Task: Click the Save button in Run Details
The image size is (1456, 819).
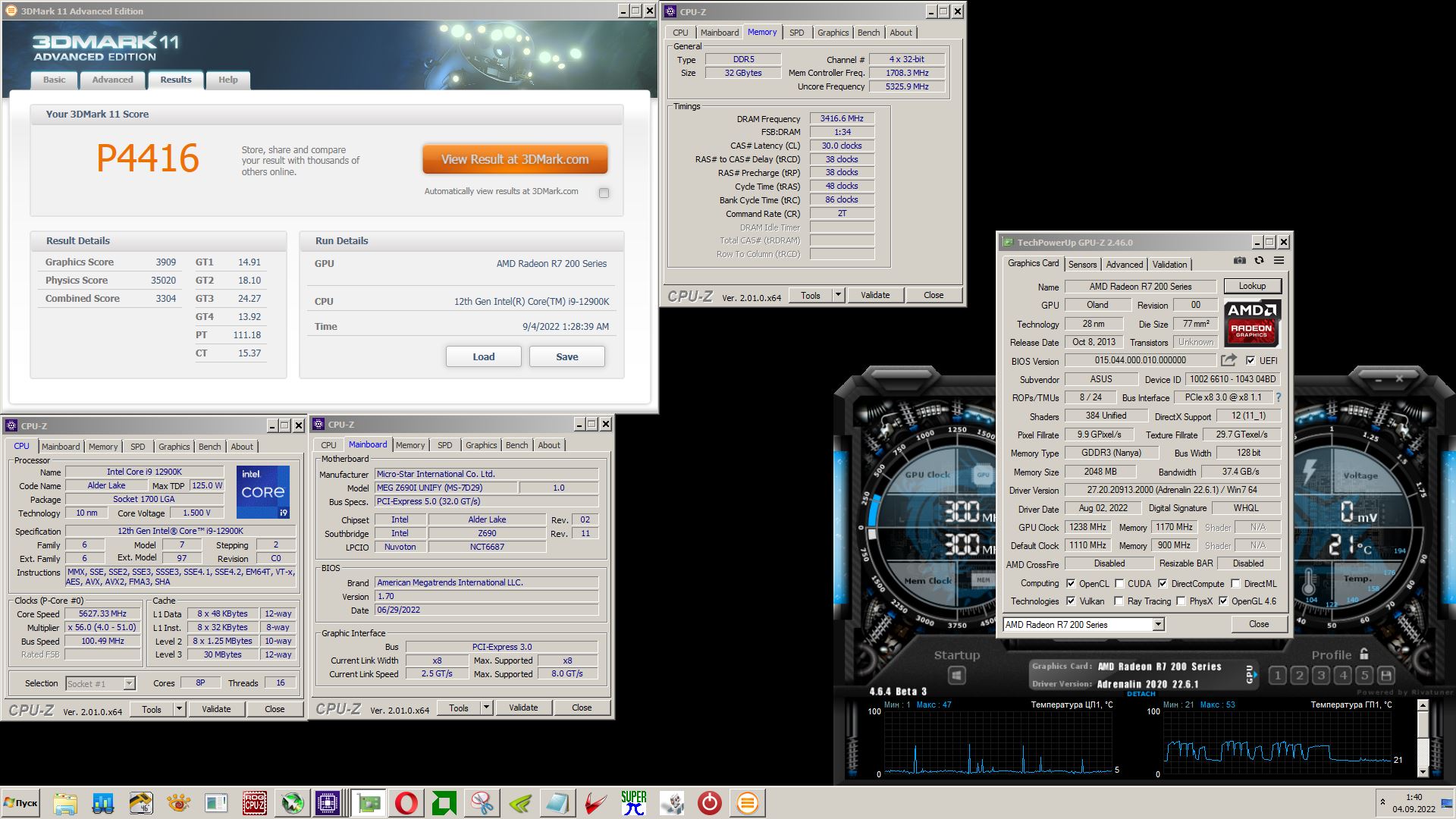Action: [x=566, y=356]
